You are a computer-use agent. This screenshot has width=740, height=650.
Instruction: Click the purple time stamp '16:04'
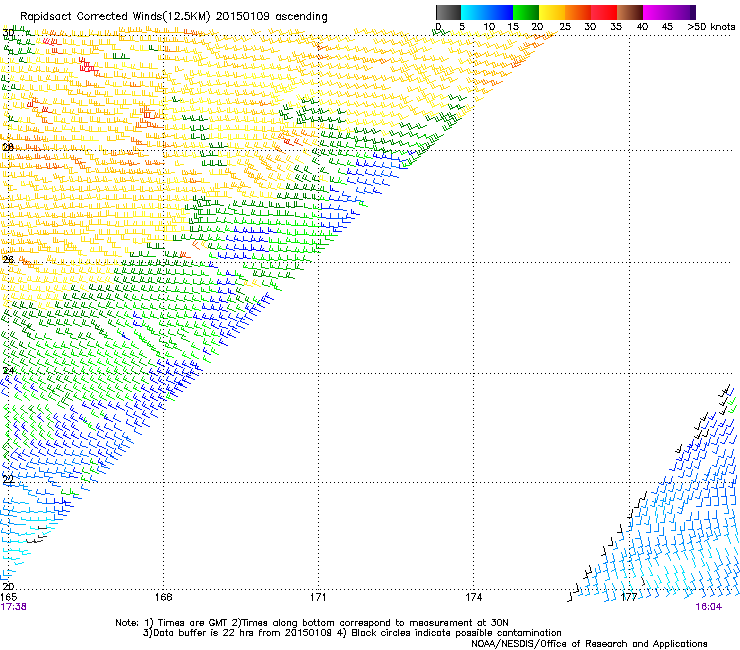click(x=708, y=607)
